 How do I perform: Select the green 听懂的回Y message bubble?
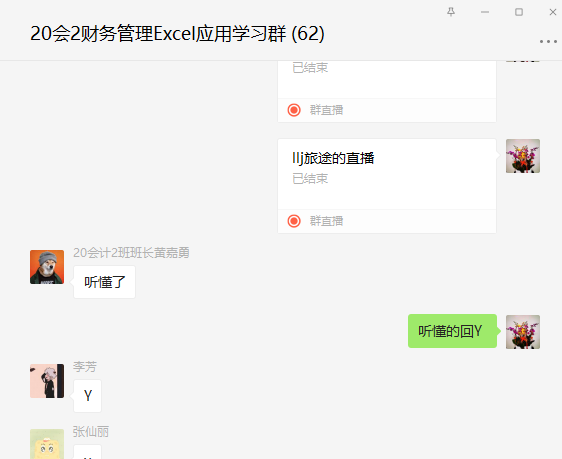452,331
